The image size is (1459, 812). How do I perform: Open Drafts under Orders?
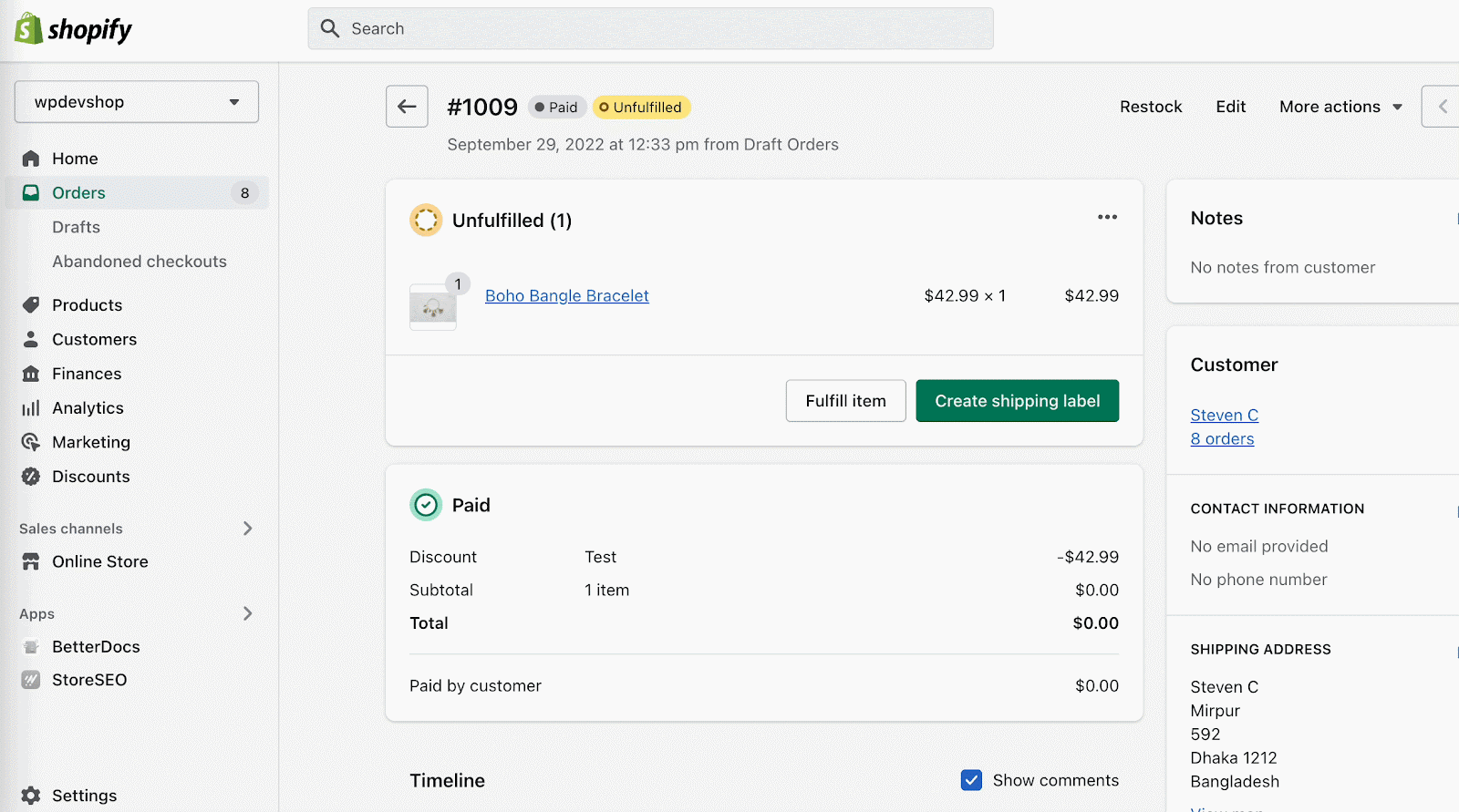[x=76, y=227]
